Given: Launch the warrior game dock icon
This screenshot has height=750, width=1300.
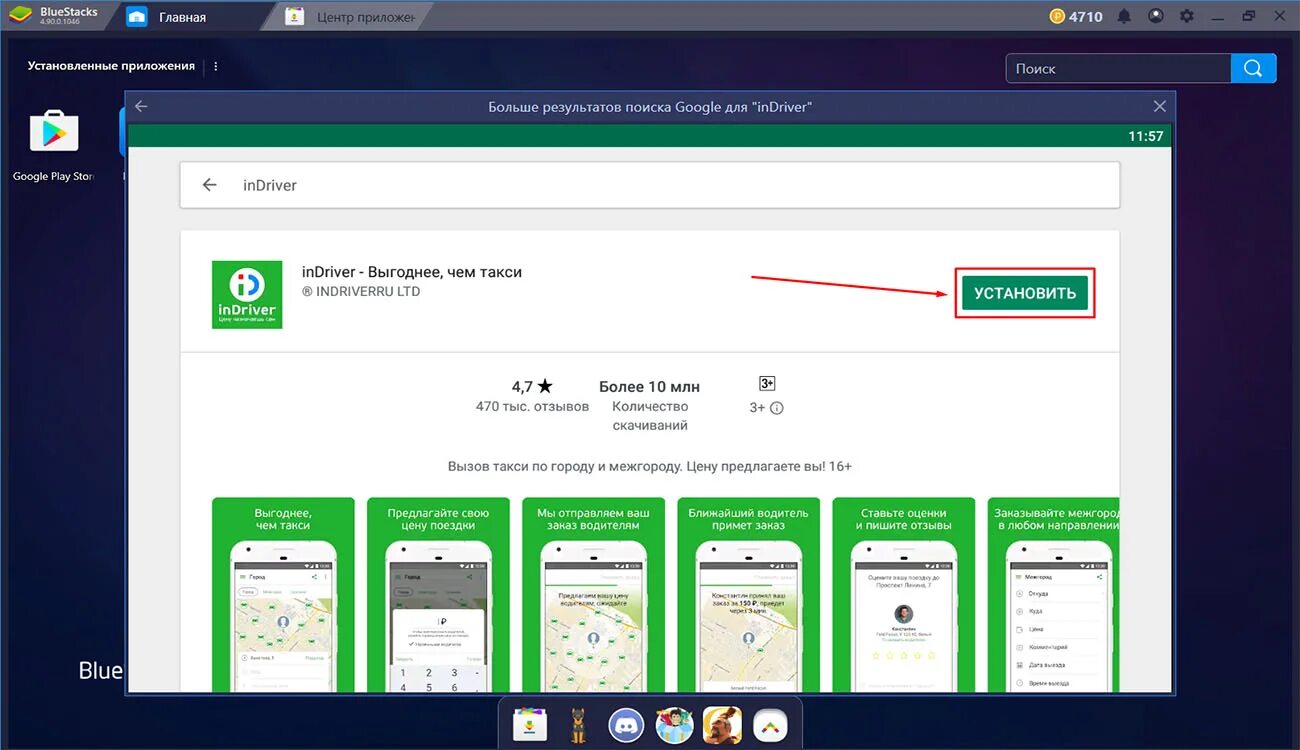Looking at the screenshot, I should click(x=722, y=725).
